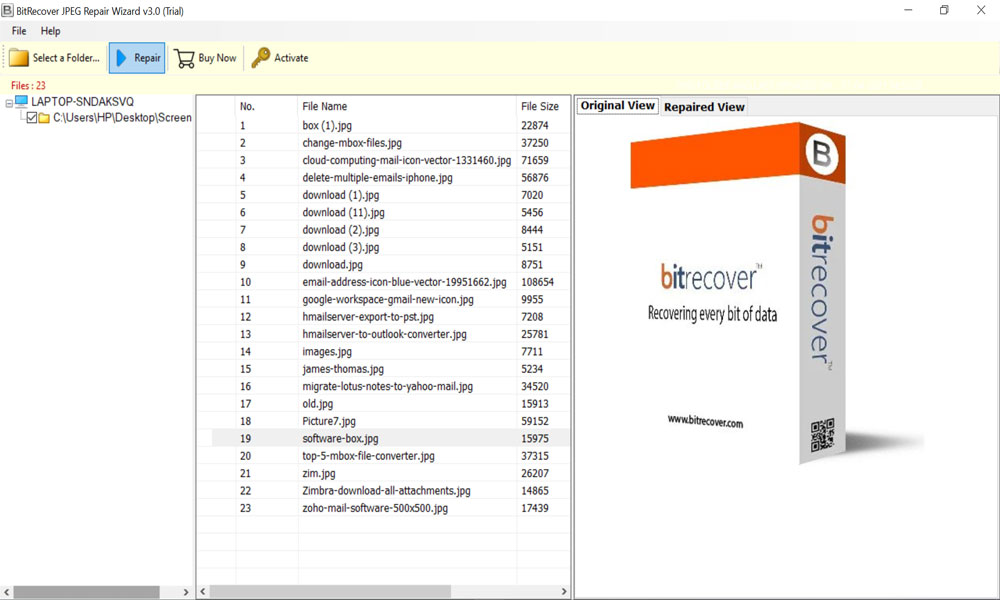Click the file list horizontal scrollbar thumb
Screen dimensions: 1000x600
click(x=330, y=592)
